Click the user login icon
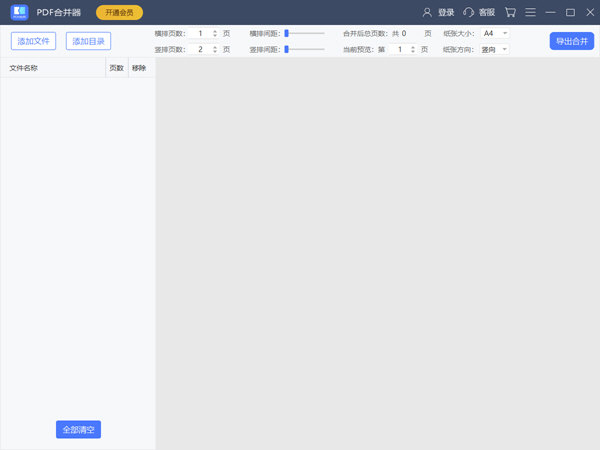600x450 pixels. 428,13
